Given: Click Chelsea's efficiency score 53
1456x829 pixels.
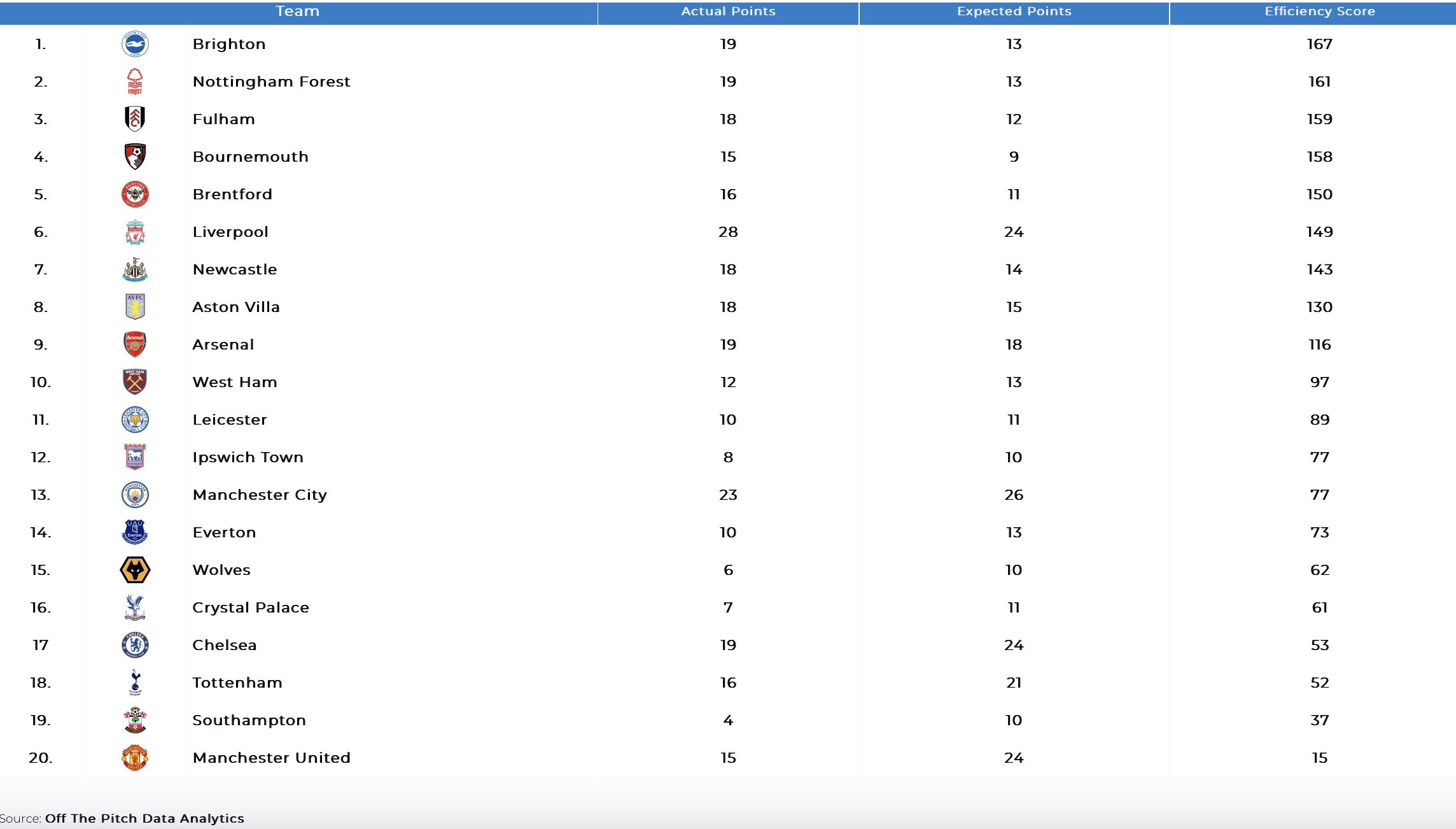Looking at the screenshot, I should (1320, 645).
